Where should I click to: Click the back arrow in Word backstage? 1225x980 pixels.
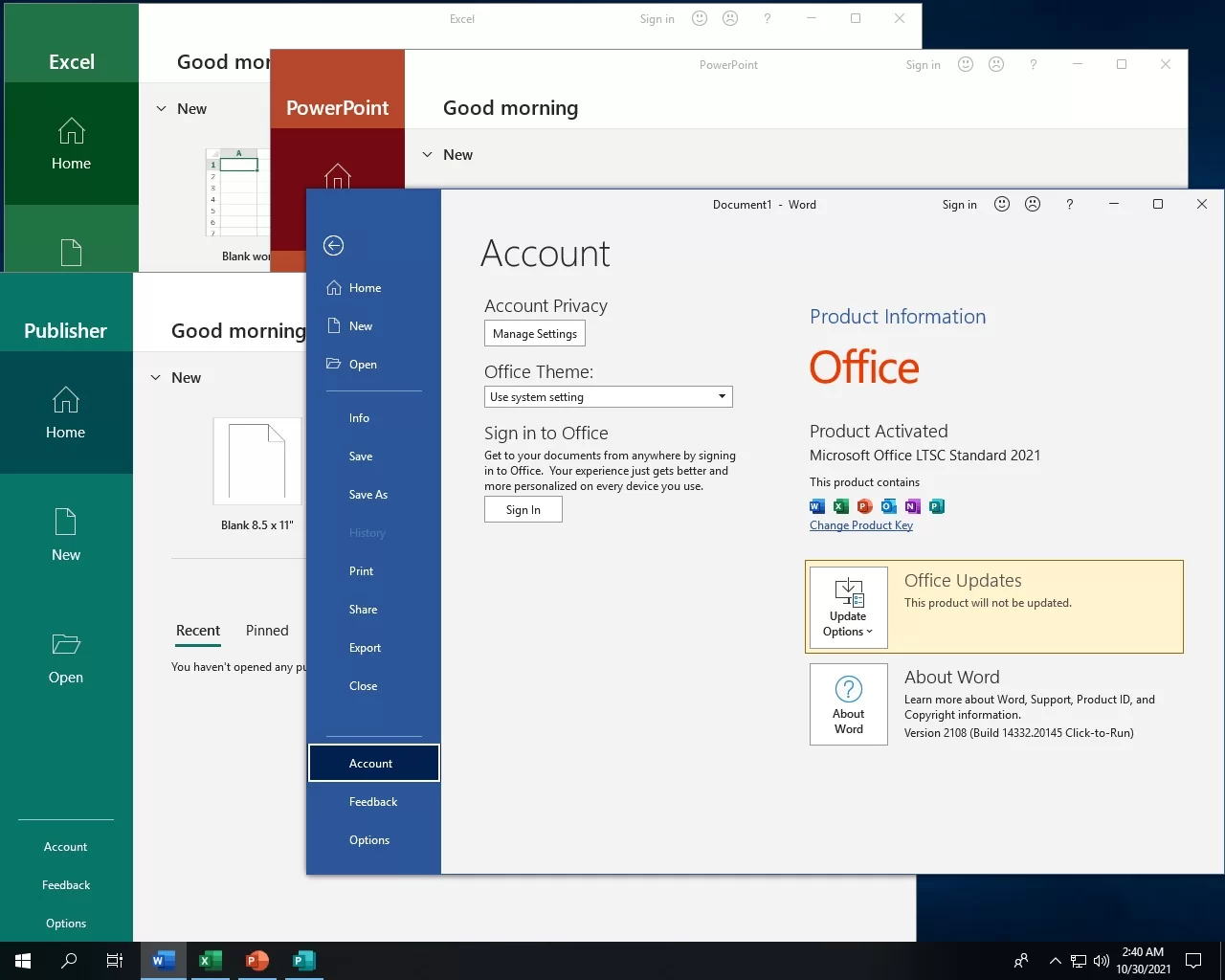333,246
